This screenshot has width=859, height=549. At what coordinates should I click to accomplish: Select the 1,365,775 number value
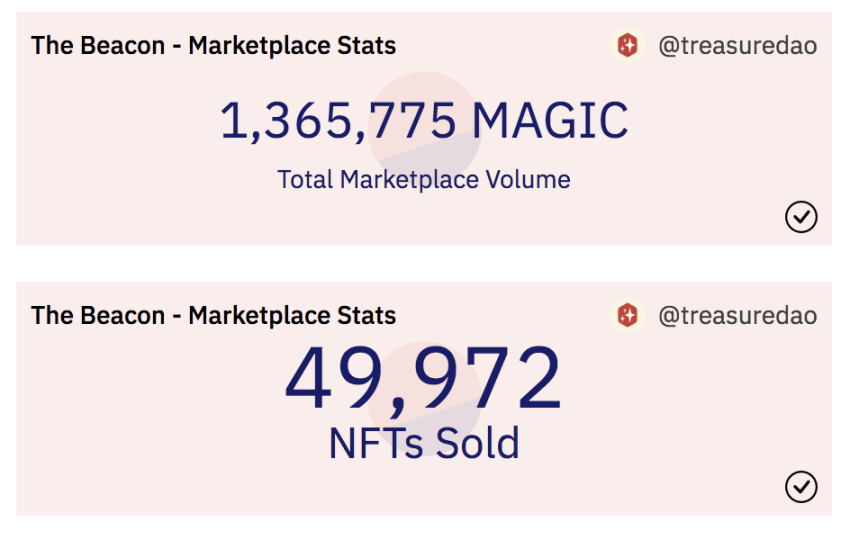pyautogui.click(x=338, y=120)
